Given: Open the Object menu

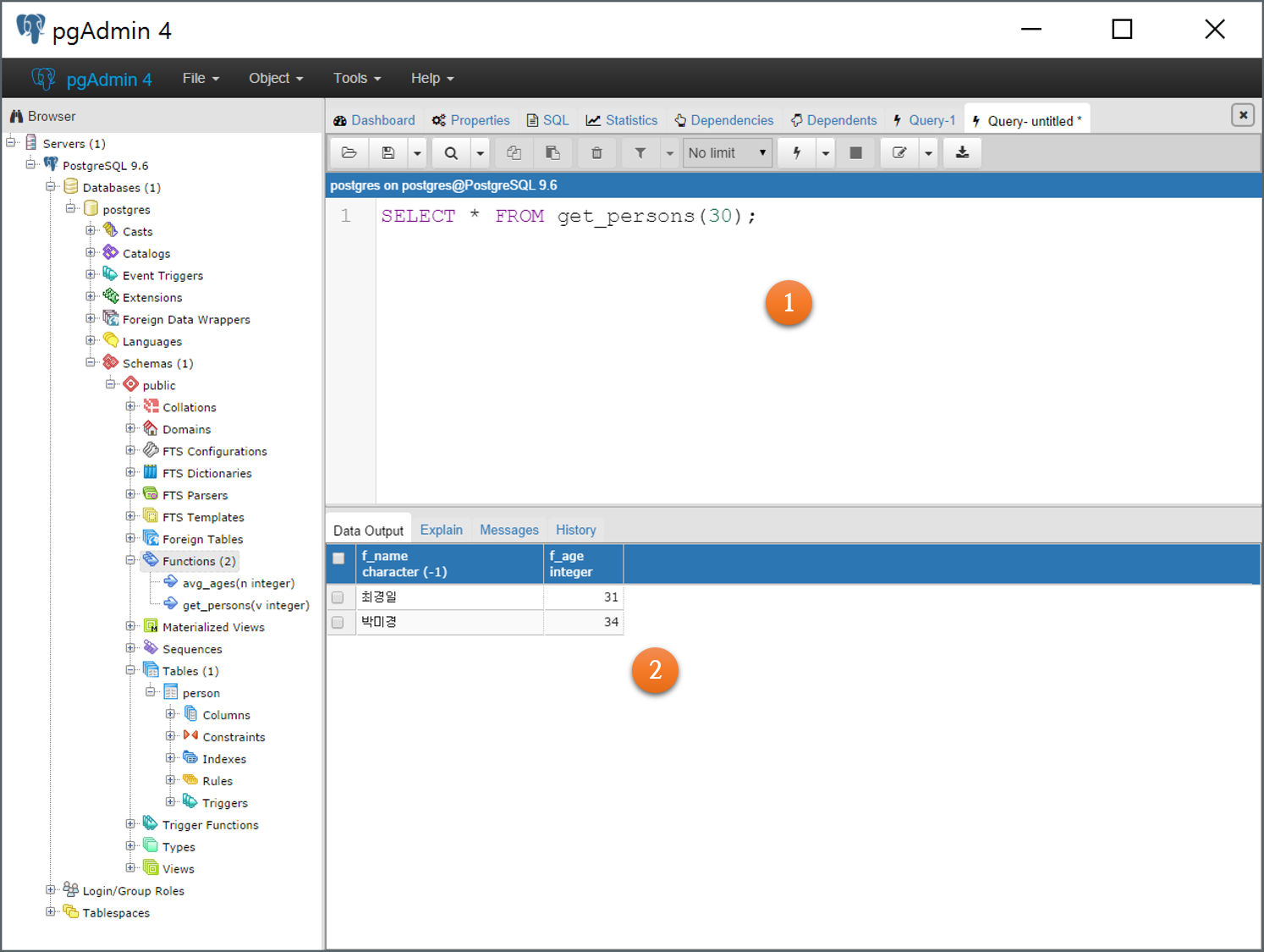Looking at the screenshot, I should tap(276, 78).
